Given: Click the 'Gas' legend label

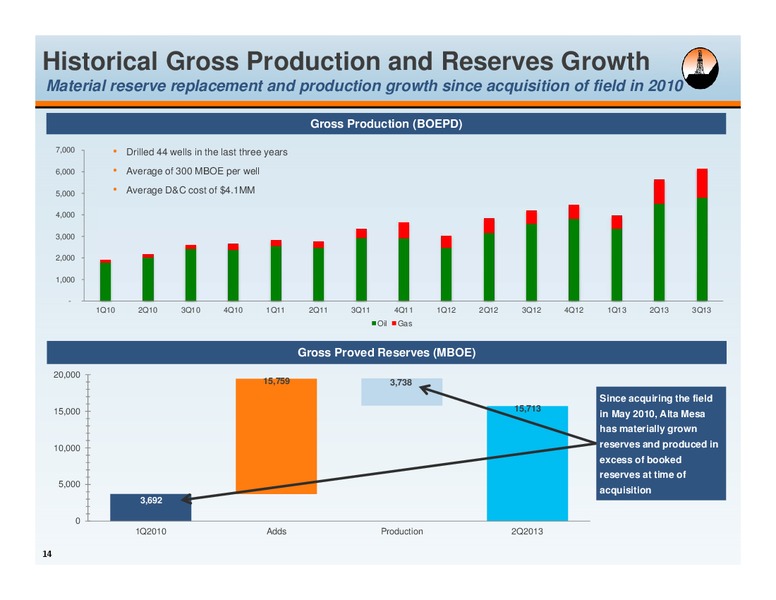Looking at the screenshot, I should point(405,323).
